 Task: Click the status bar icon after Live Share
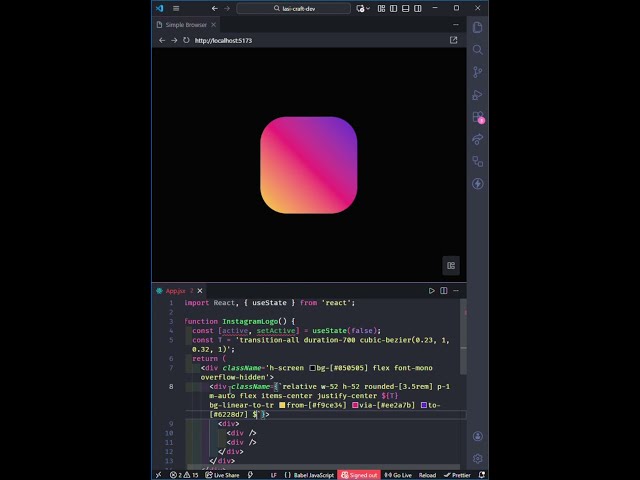pyautogui.click(x=250, y=475)
